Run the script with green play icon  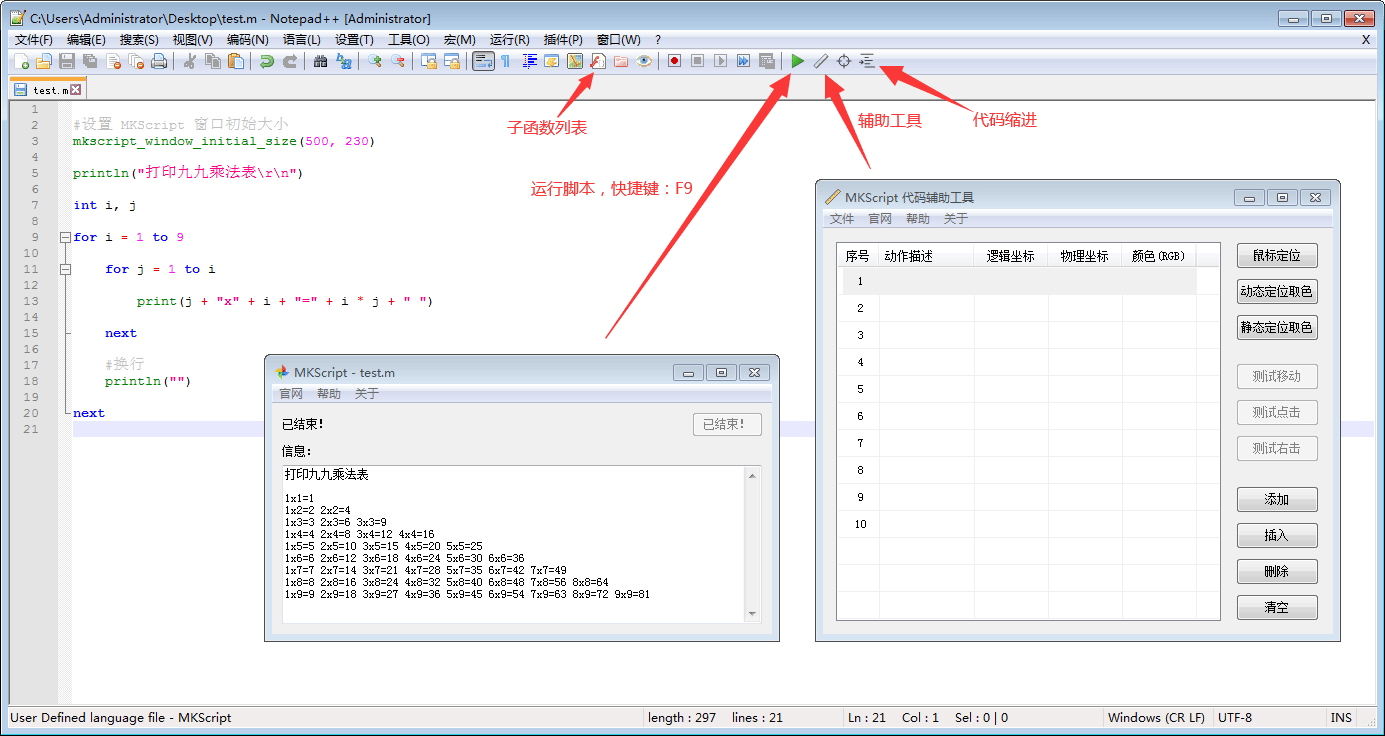coord(797,61)
